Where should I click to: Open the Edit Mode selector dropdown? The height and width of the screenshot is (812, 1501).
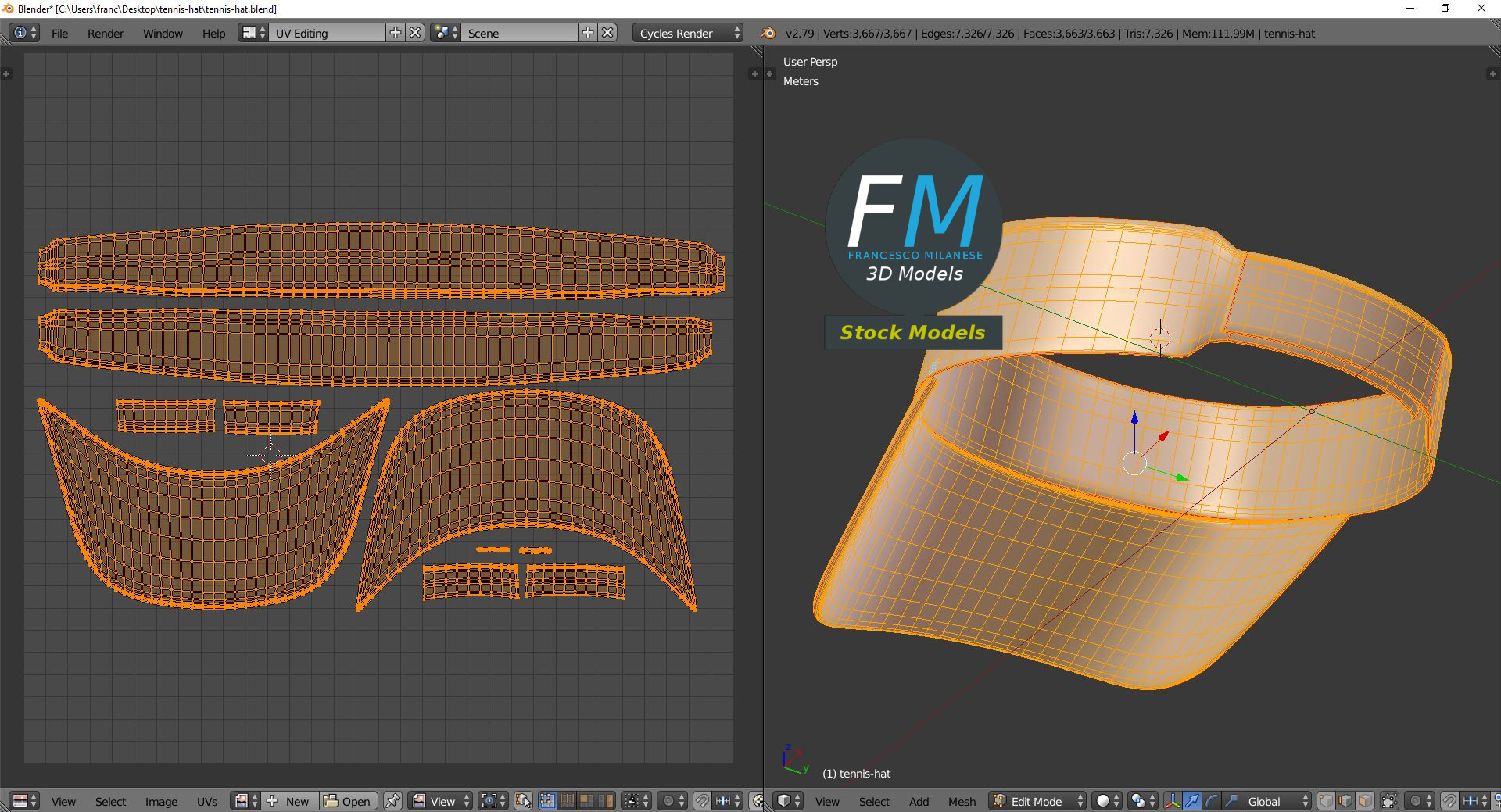(1037, 801)
